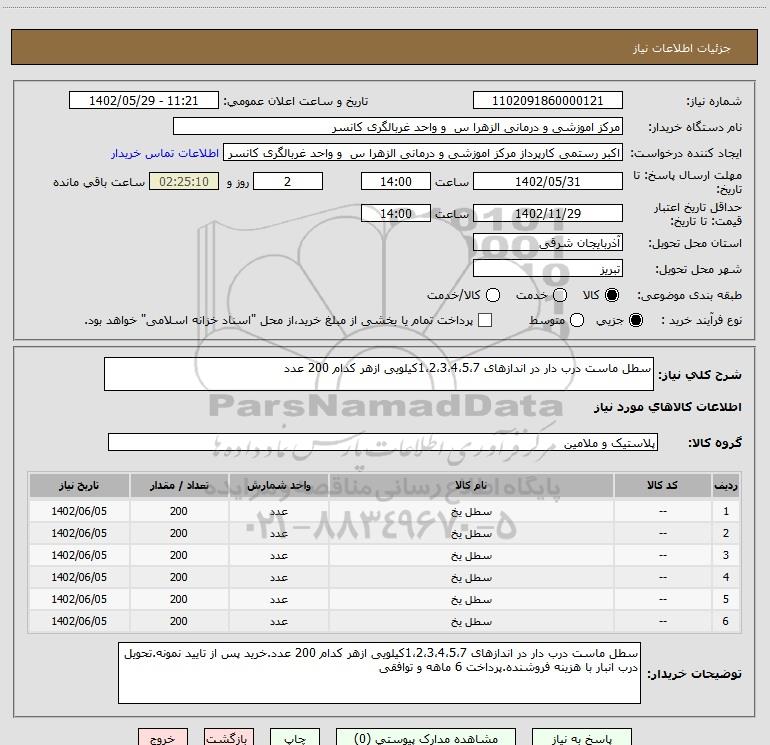The image size is (770, 745).
Task: Click the جزئیات اطلاعات نیاز header title
Action: click(x=682, y=48)
